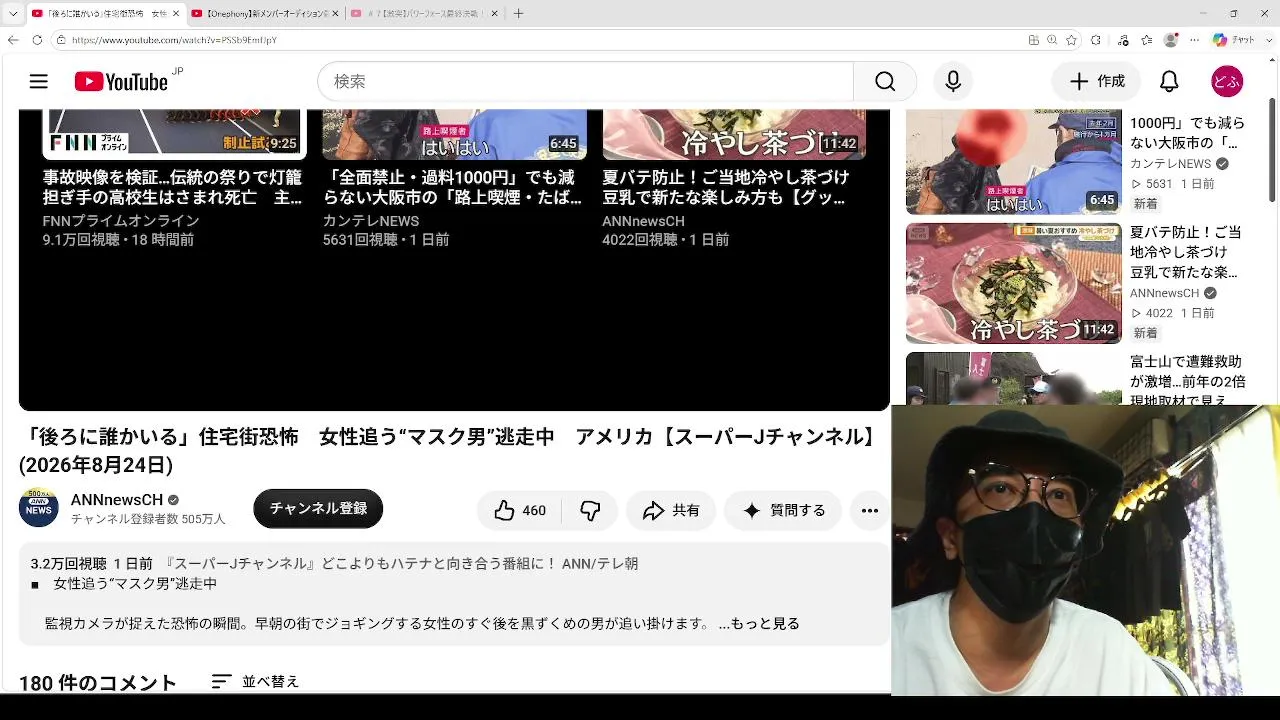This screenshot has width=1280, height=720.
Task: Click the magnifier search button
Action: point(885,82)
